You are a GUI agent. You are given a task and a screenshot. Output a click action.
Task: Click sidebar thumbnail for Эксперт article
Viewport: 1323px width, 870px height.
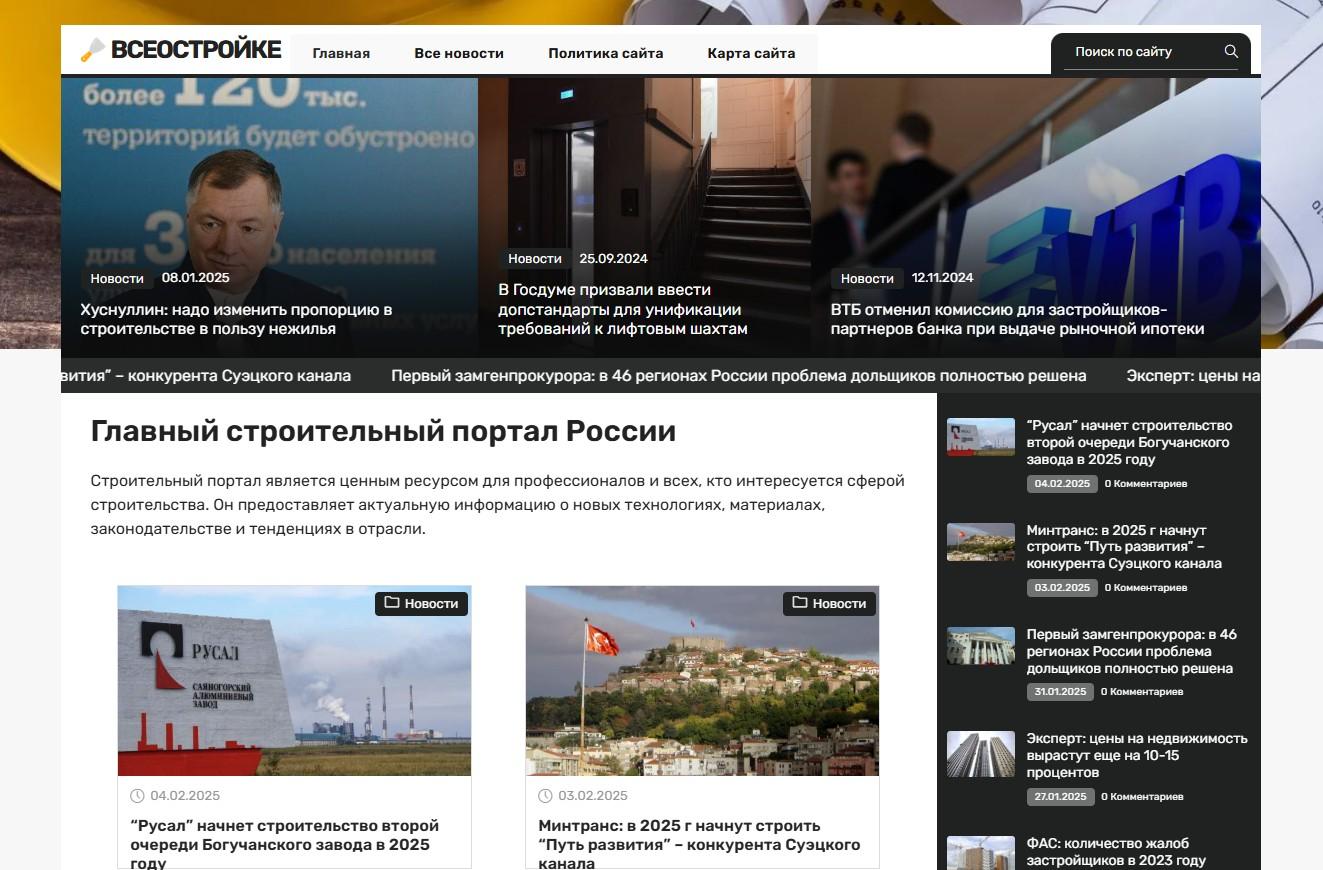(x=981, y=754)
